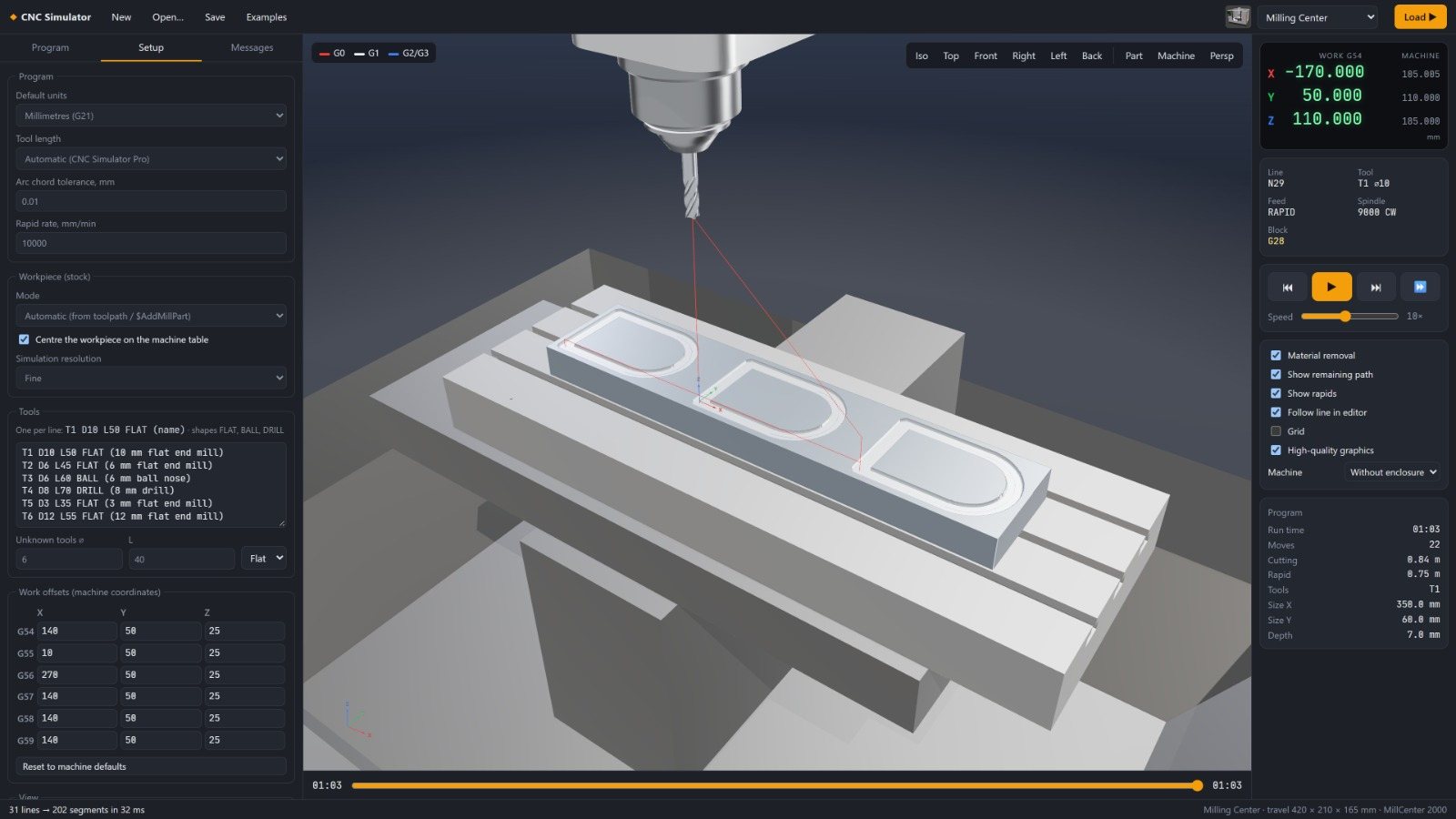Image resolution: width=1456 pixels, height=819 pixels.
Task: Select the Setup tab
Action: point(151,47)
